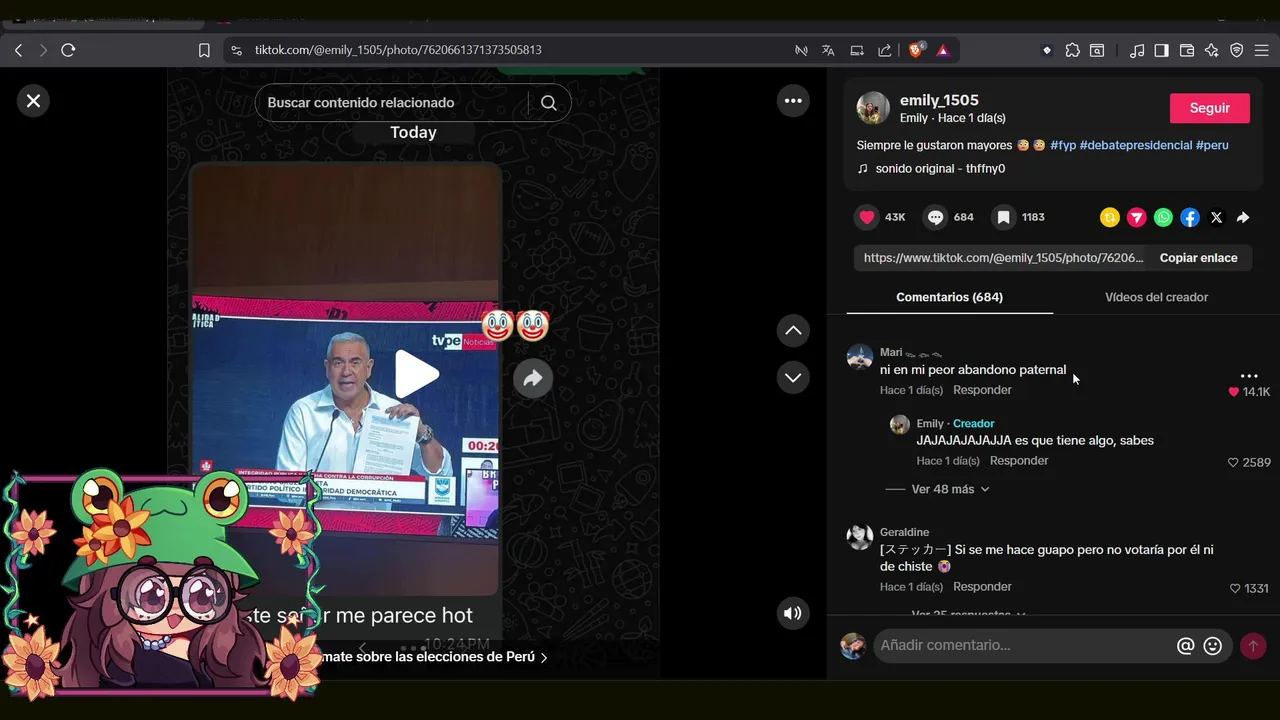This screenshot has height=720, width=1280.
Task: Click the share page icon in address bar
Action: pos(885,50)
